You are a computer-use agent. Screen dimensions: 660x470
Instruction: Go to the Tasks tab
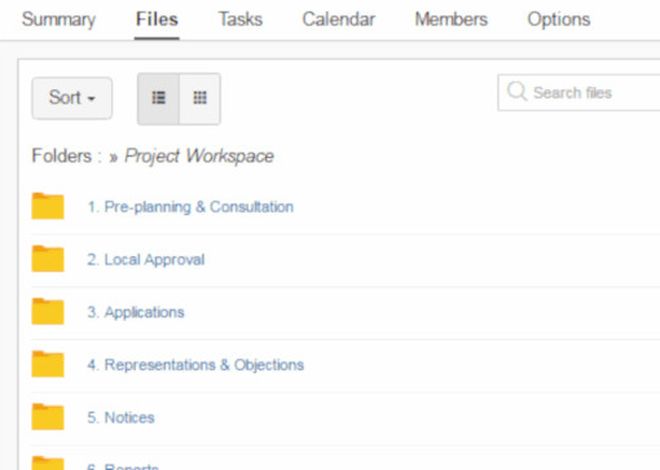240,19
